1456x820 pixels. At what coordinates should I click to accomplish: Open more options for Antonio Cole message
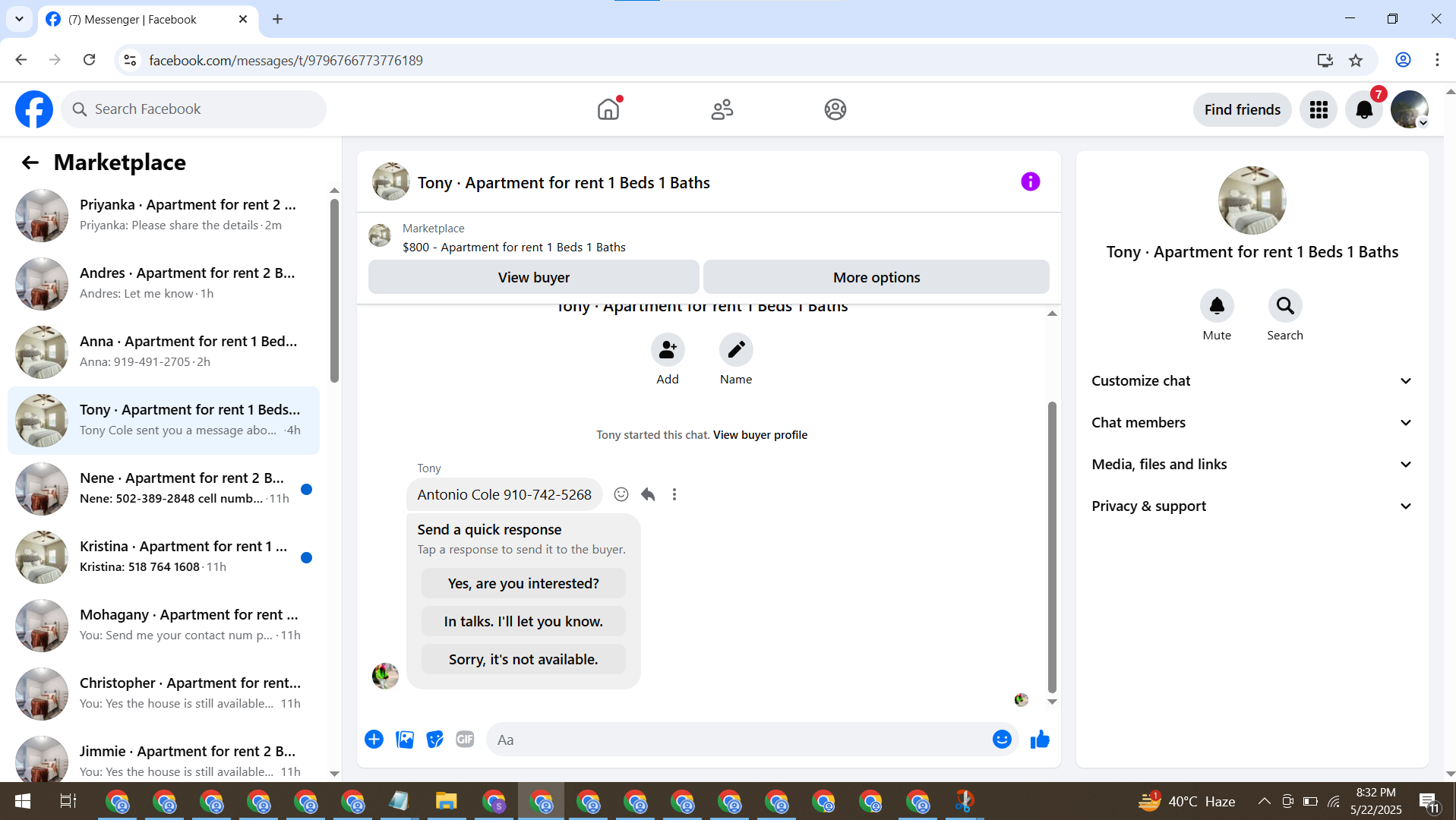(674, 494)
